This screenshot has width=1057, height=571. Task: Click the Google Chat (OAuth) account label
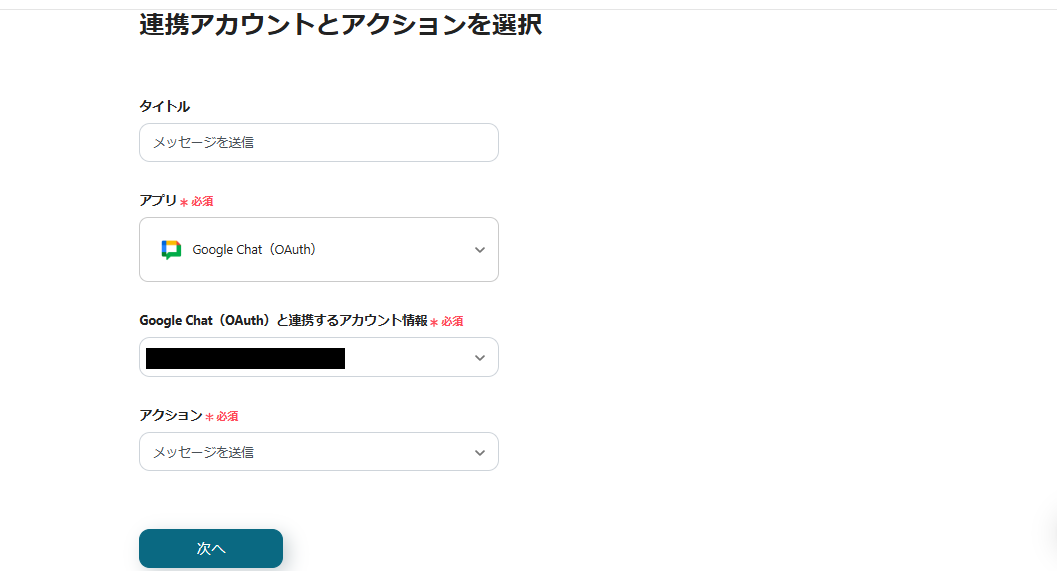pyautogui.click(x=284, y=320)
